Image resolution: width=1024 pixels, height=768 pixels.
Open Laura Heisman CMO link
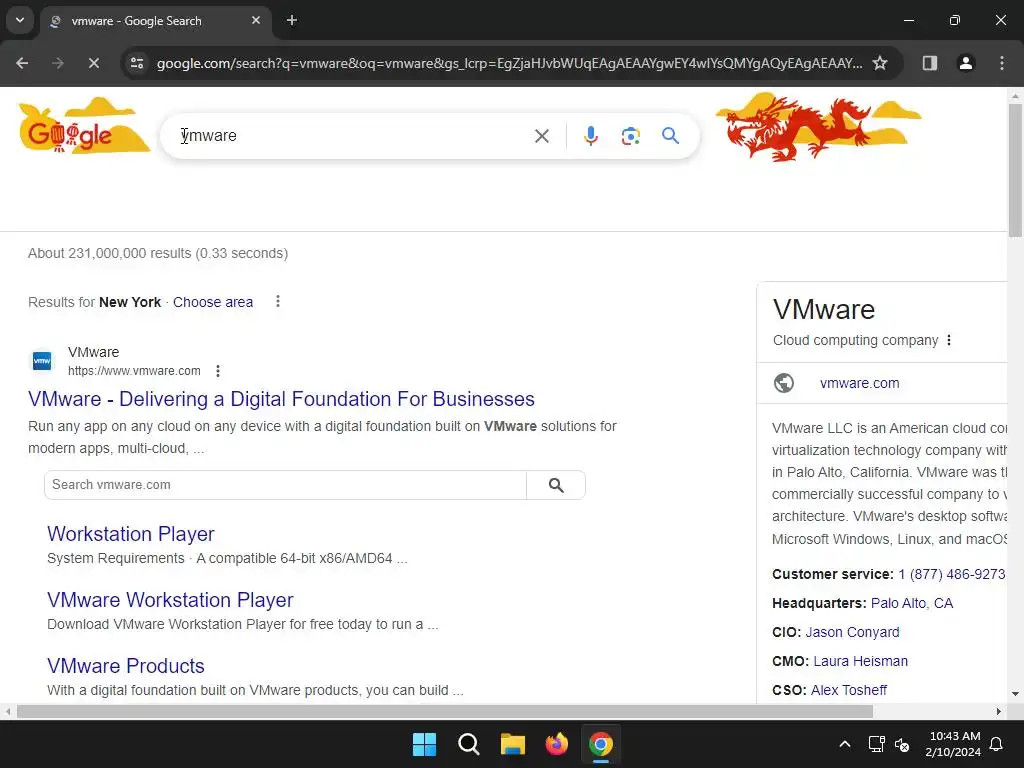[x=860, y=661]
